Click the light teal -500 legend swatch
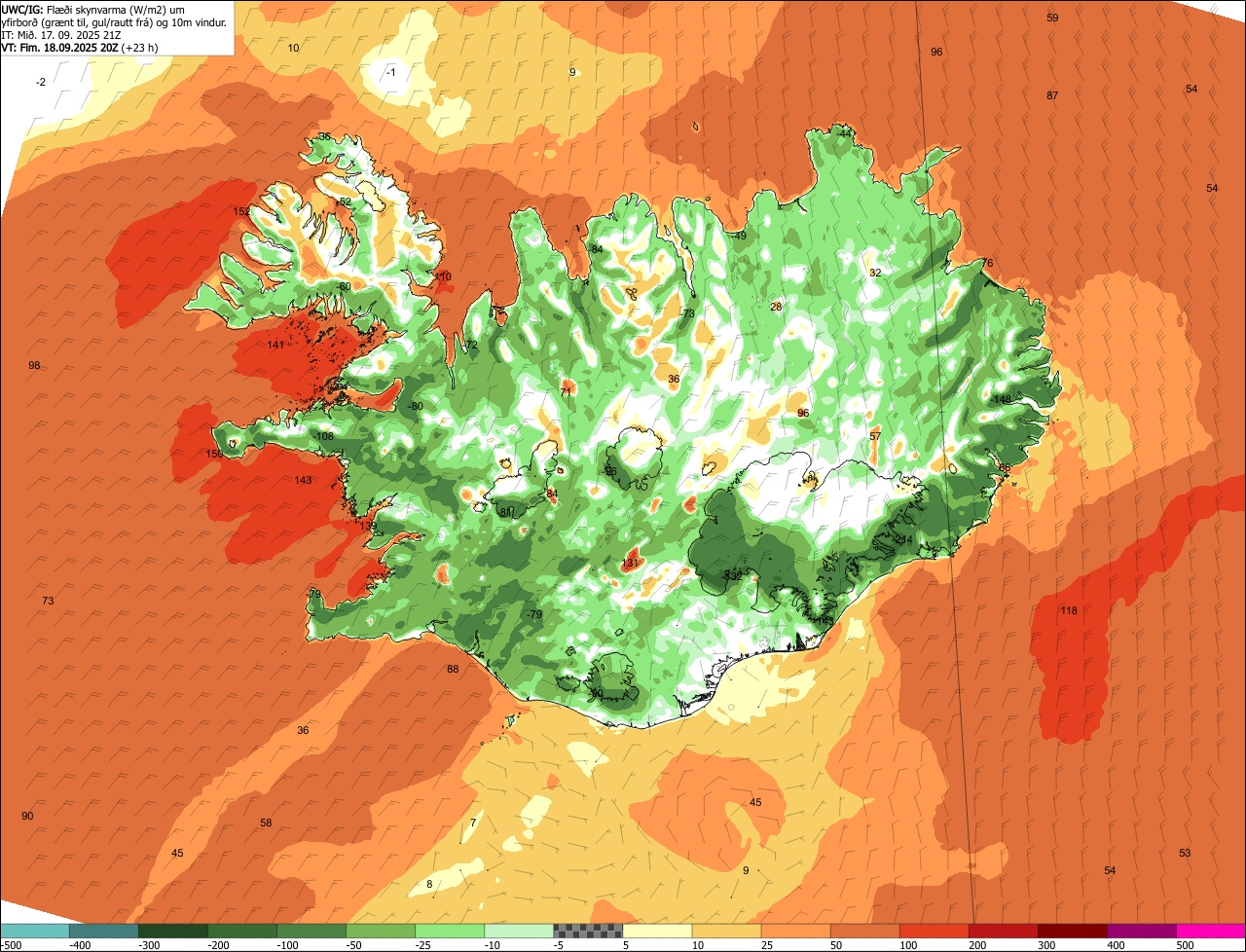 tap(35, 931)
